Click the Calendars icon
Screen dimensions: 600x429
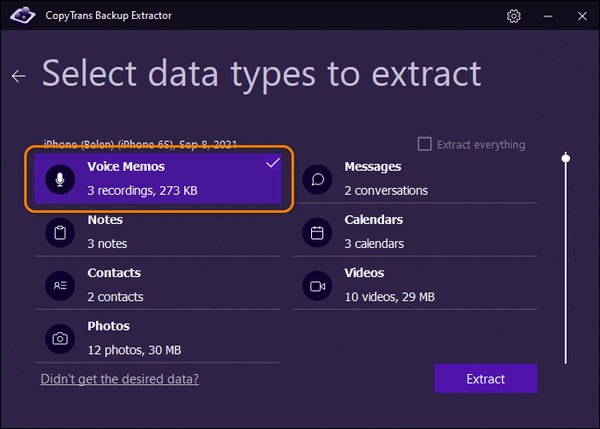coord(317,232)
